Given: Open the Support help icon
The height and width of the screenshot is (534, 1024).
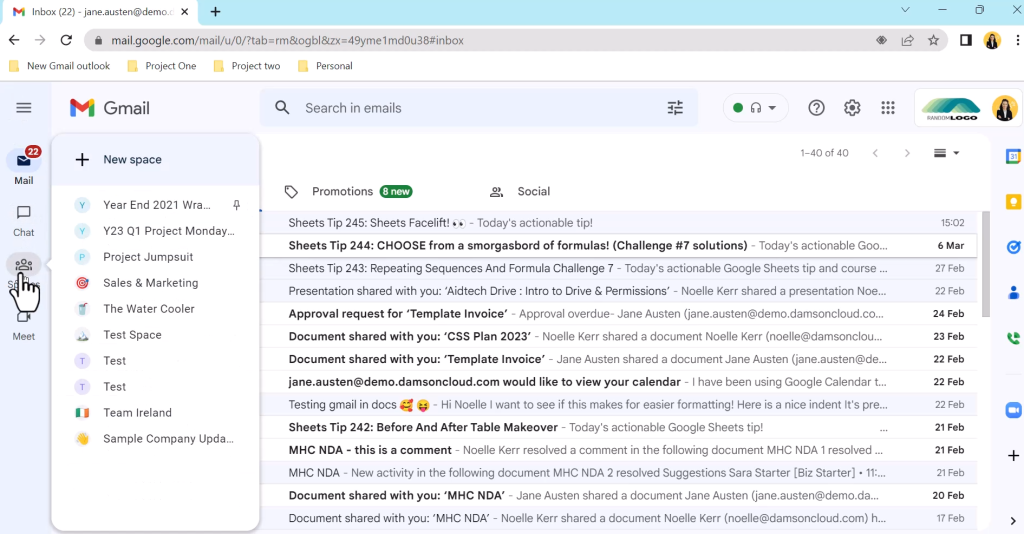Looking at the screenshot, I should [x=816, y=108].
